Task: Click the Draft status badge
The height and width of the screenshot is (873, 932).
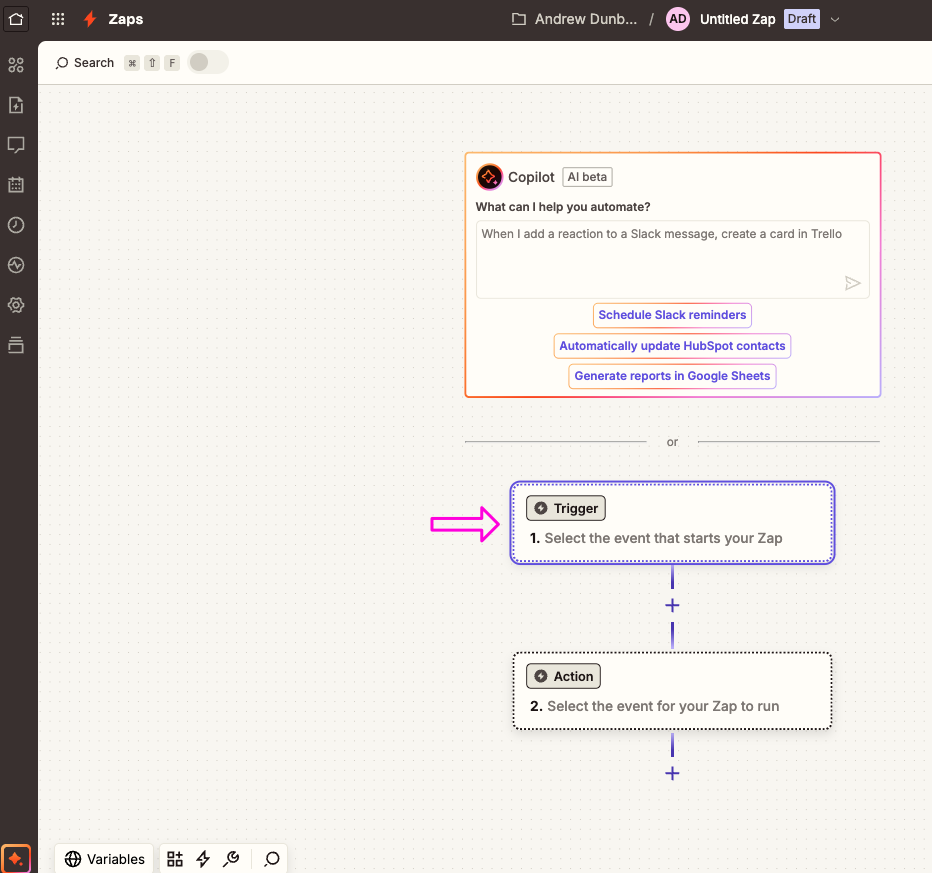Action: click(801, 19)
